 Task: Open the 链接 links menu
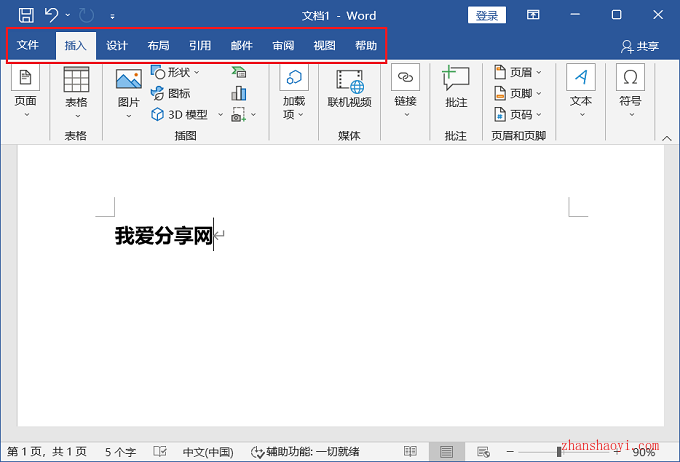[x=405, y=91]
